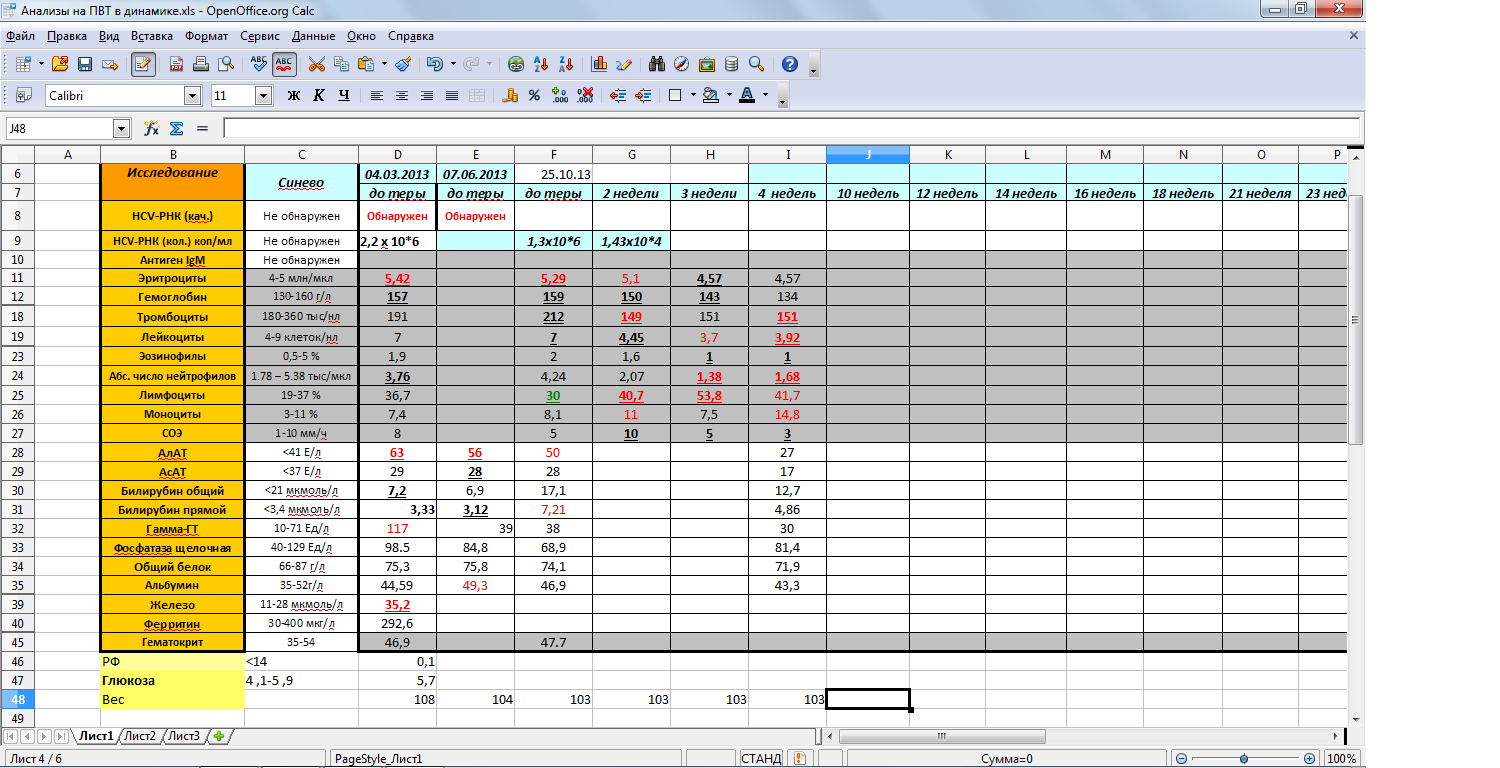Center cell text horizontally
1500x768 pixels.
coord(402,96)
